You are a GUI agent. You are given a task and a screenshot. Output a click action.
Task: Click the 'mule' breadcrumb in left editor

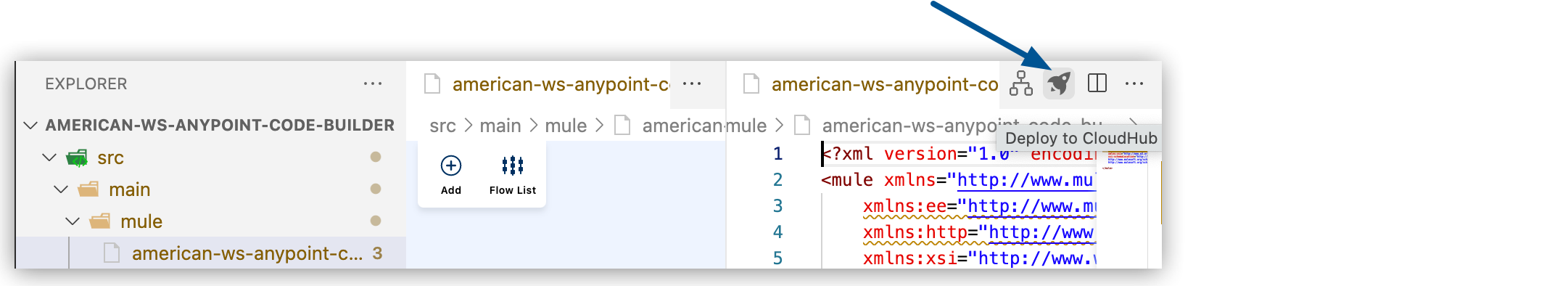(x=566, y=126)
